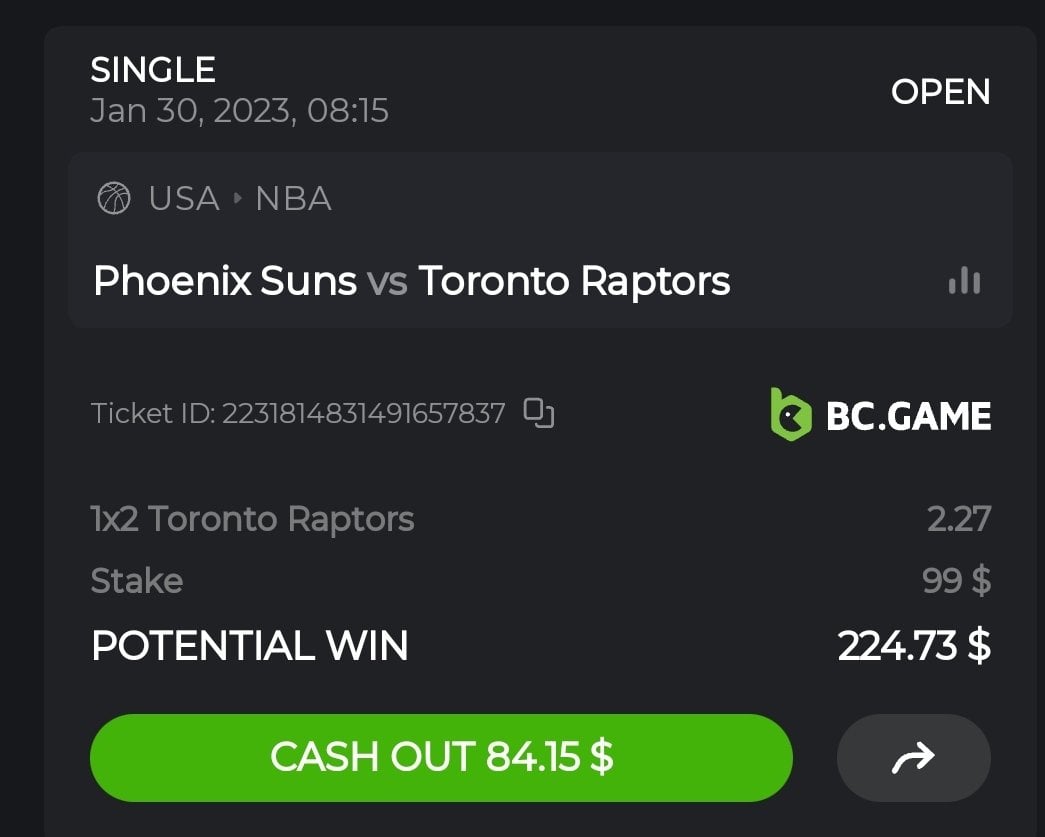Click the green BC.GAME logo icon
Image resolution: width=1045 pixels, height=837 pixels.
click(790, 415)
